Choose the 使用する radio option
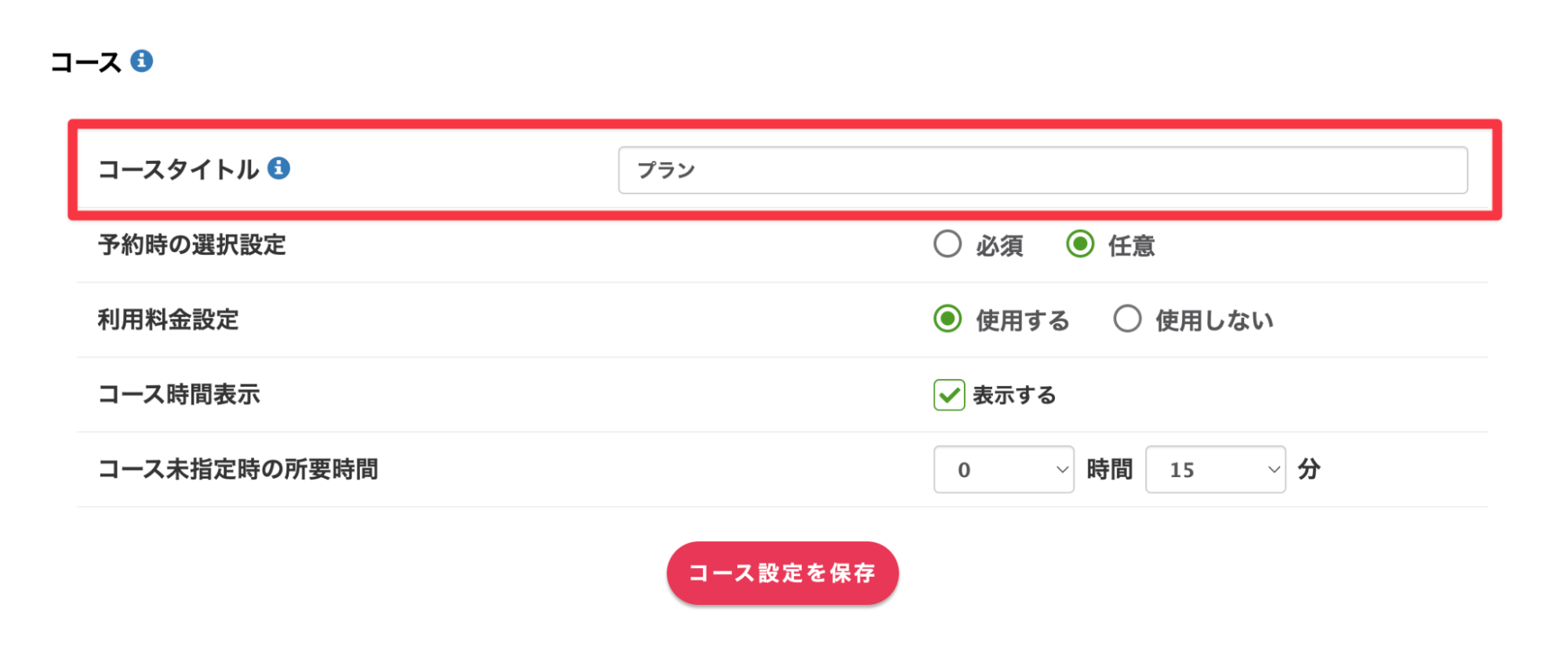1568x663 pixels. point(948,319)
